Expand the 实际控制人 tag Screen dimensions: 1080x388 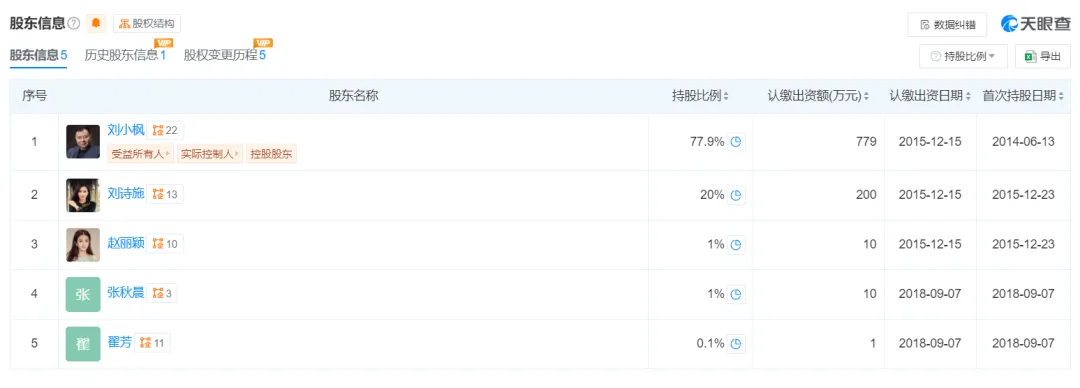pyautogui.click(x=211, y=154)
